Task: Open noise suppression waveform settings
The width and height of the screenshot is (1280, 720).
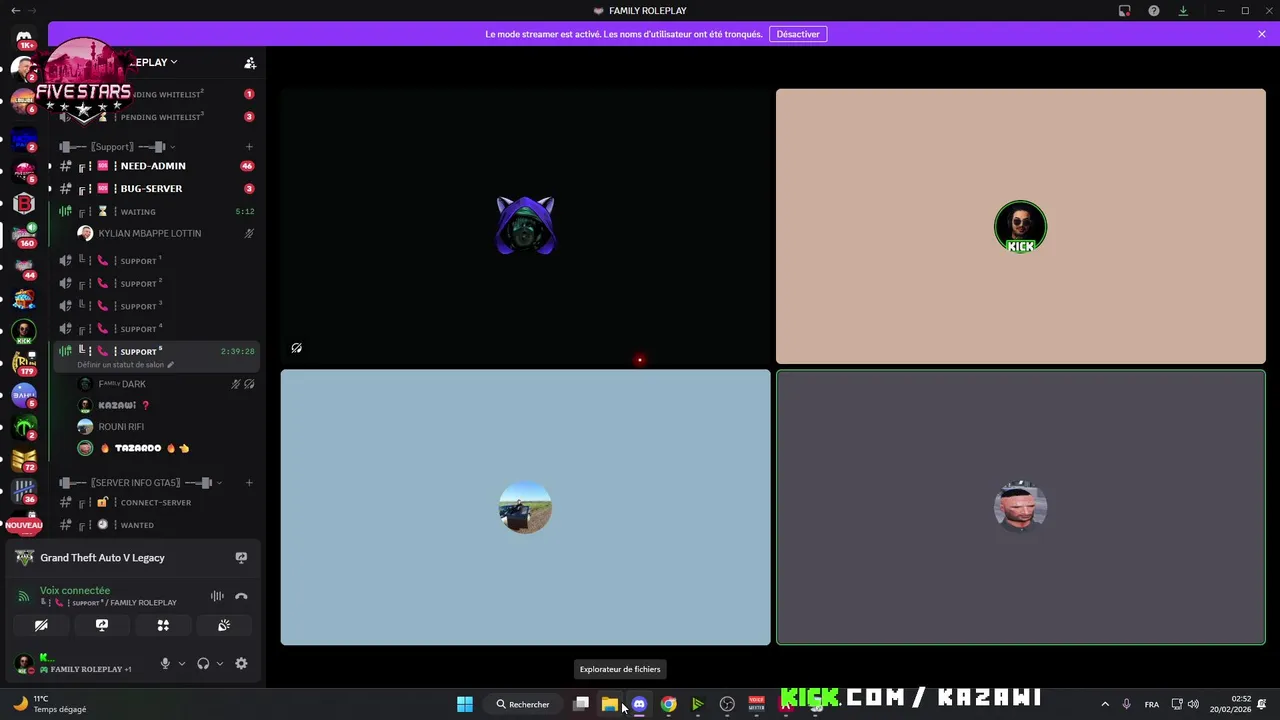Action: 217,596
